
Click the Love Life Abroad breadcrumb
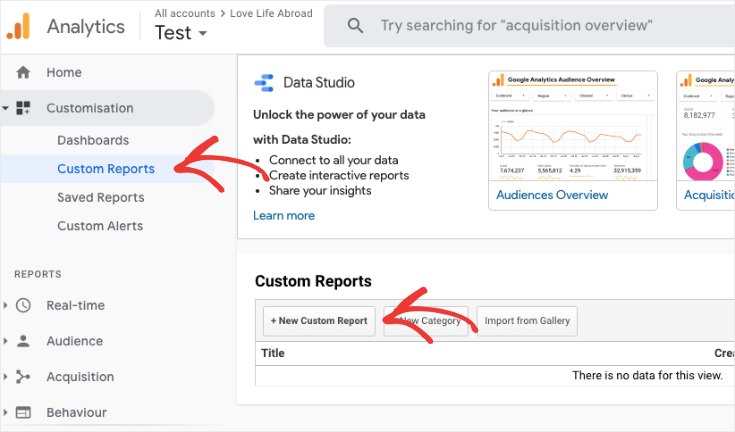pyautogui.click(x=271, y=13)
